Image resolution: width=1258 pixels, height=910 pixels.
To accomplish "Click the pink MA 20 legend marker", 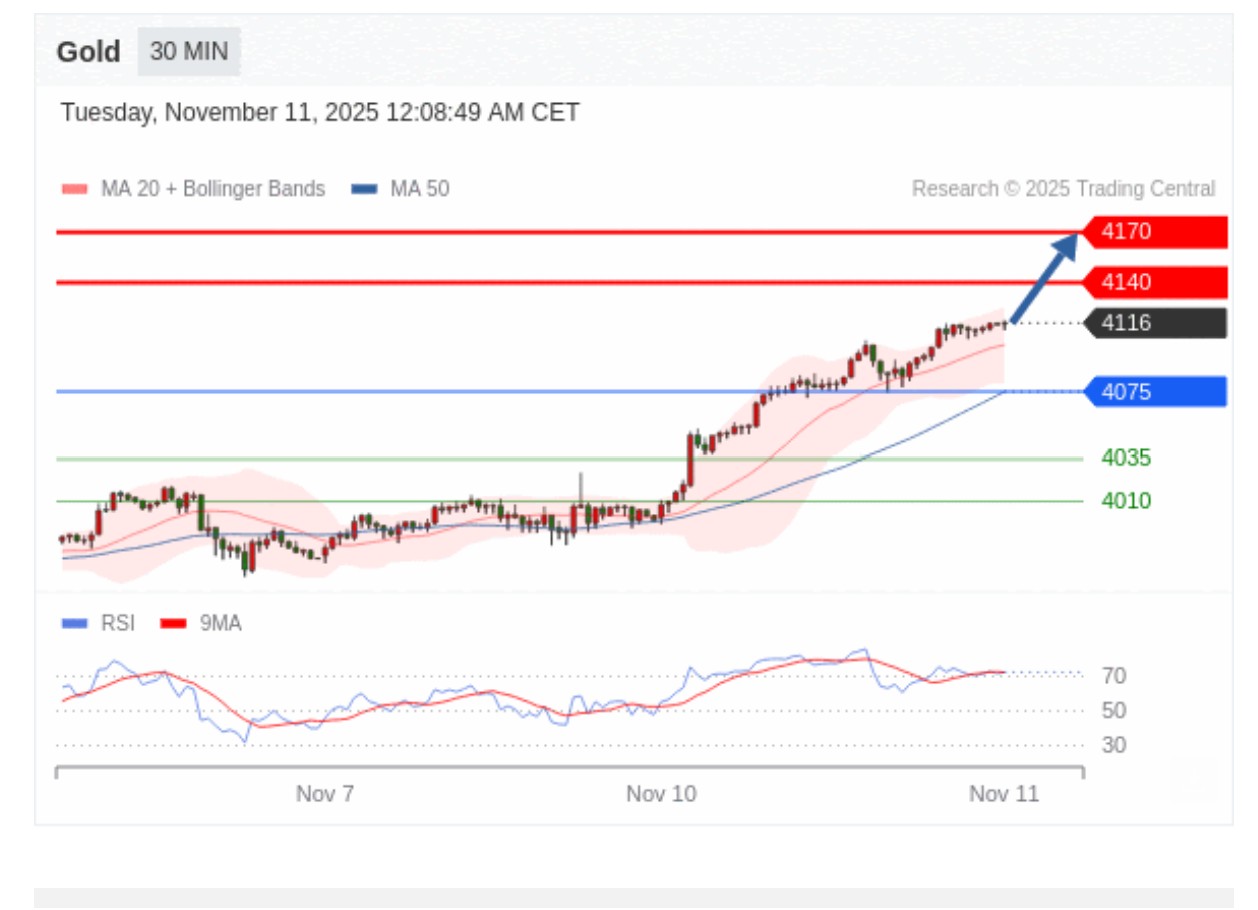I will pos(75,189).
